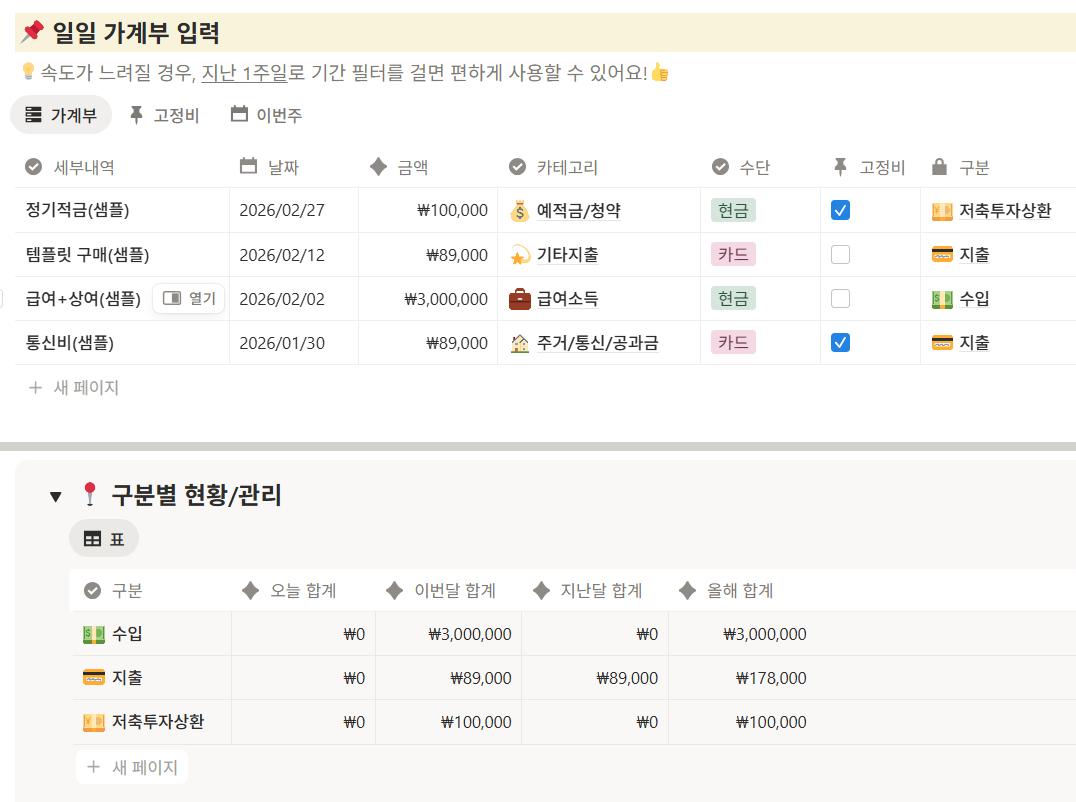Click the 정기적금(샘플) title cell

[122, 211]
